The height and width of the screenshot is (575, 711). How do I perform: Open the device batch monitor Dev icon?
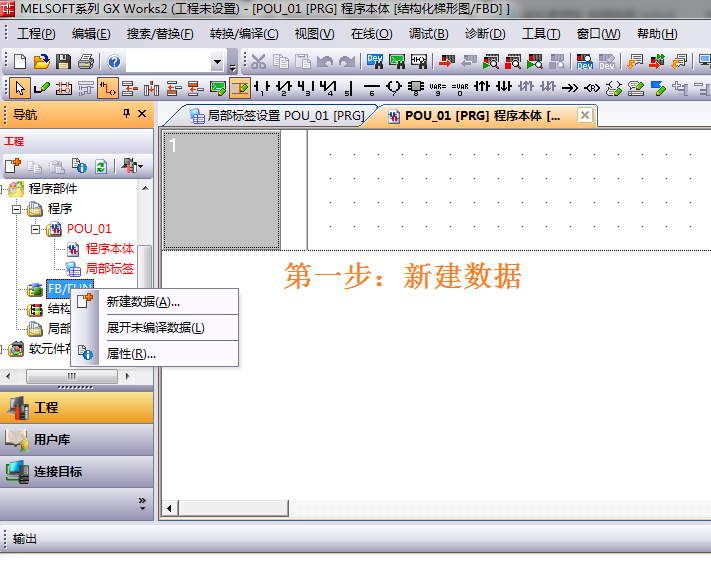[584, 61]
